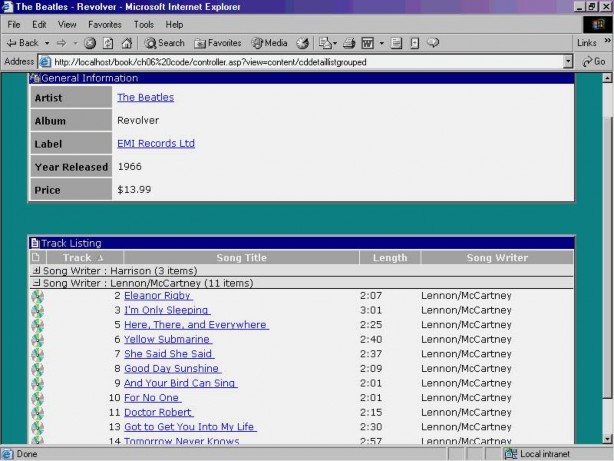
Task: Open the Search toolbar button
Action: [164, 43]
